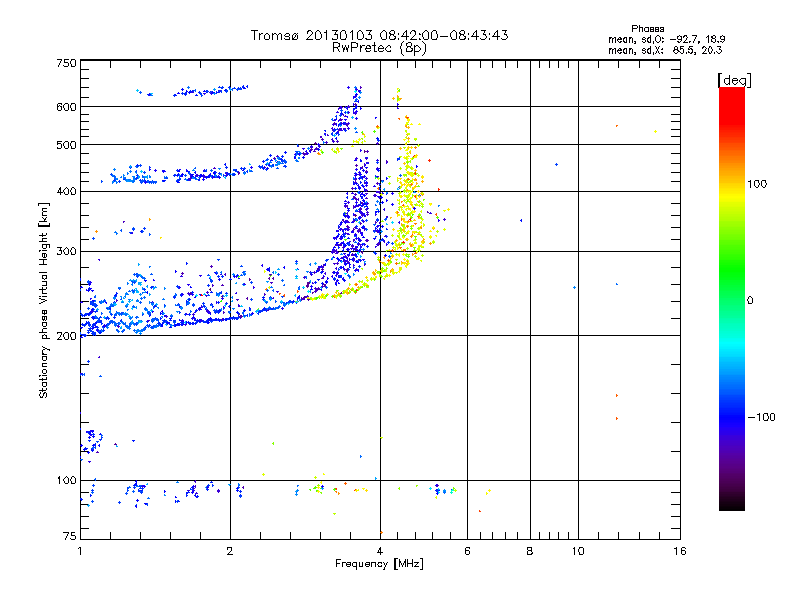Click the frequency axis label "1"
The image size is (800, 600).
tap(80, 551)
